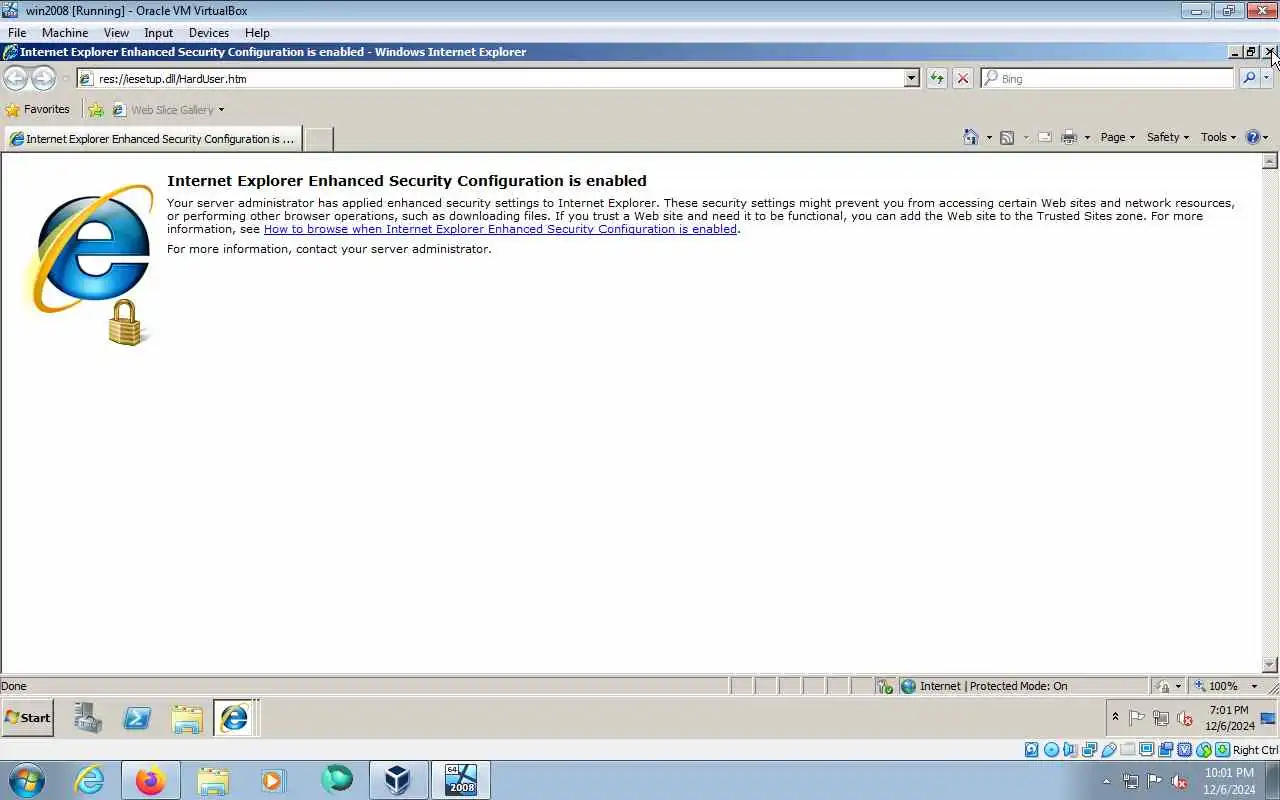Run Bing search with the magnifier button
The image size is (1280, 800).
[1249, 78]
